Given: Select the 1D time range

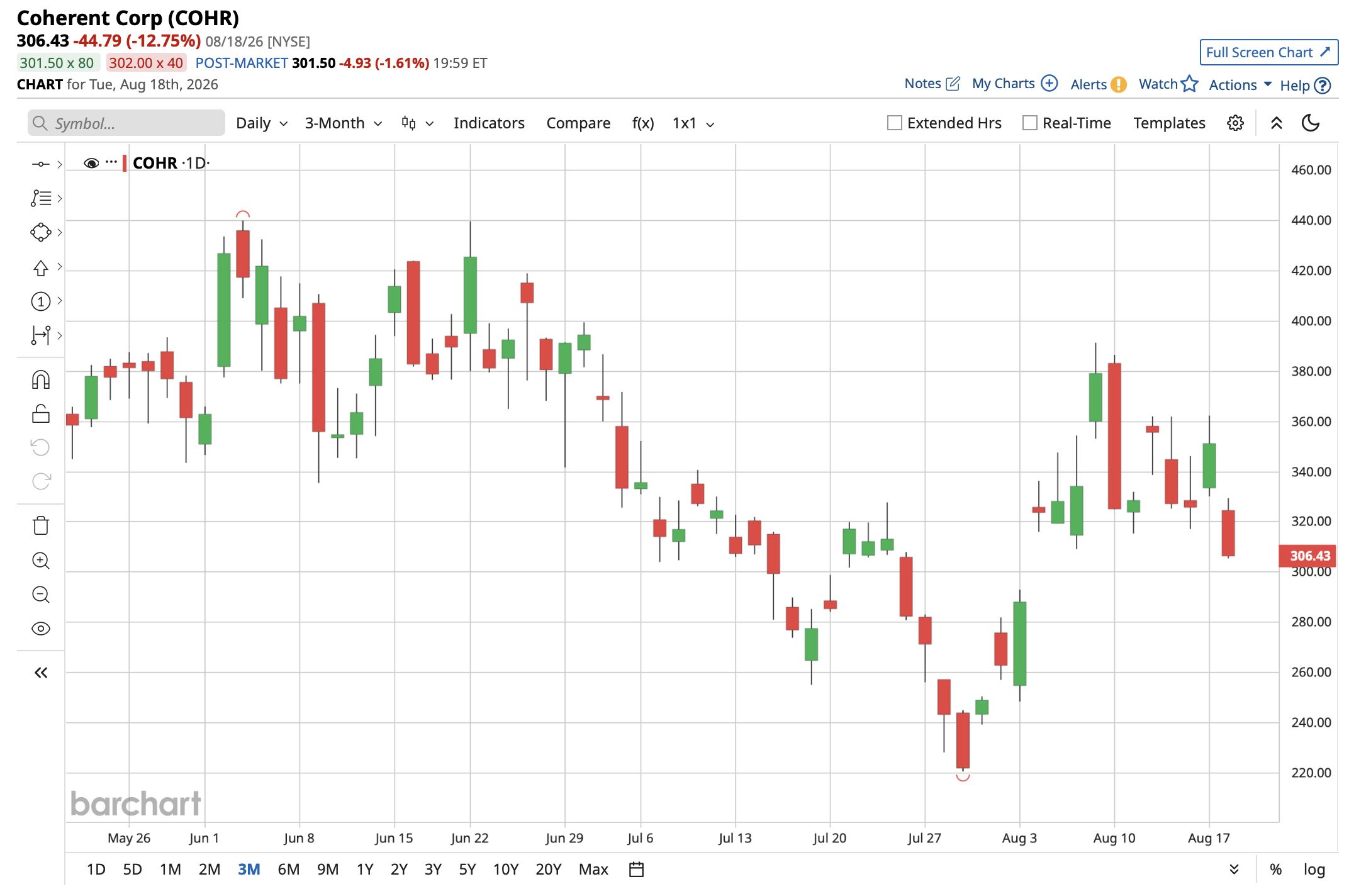Looking at the screenshot, I should coord(96,870).
